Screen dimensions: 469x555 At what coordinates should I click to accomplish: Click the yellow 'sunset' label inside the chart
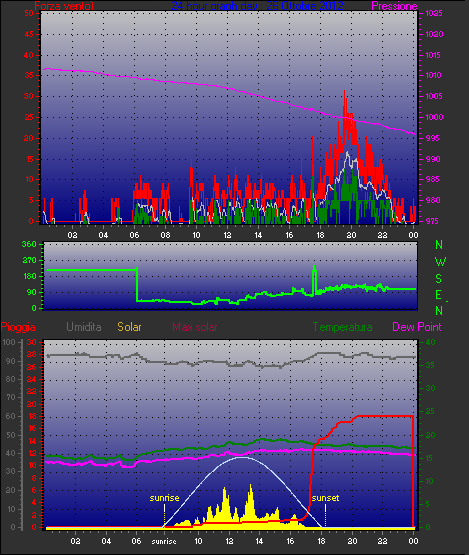[x=325, y=498]
